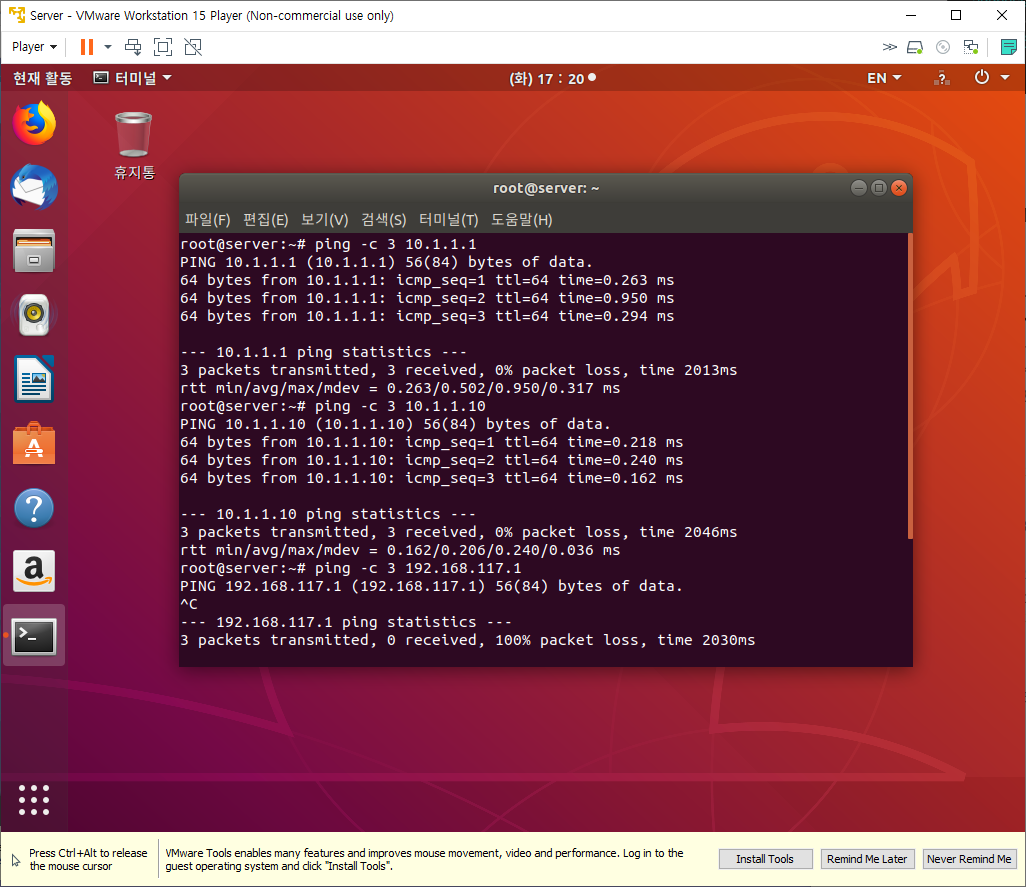Click the terminal vertical scrollbar
The image size is (1026, 887).
910,386
